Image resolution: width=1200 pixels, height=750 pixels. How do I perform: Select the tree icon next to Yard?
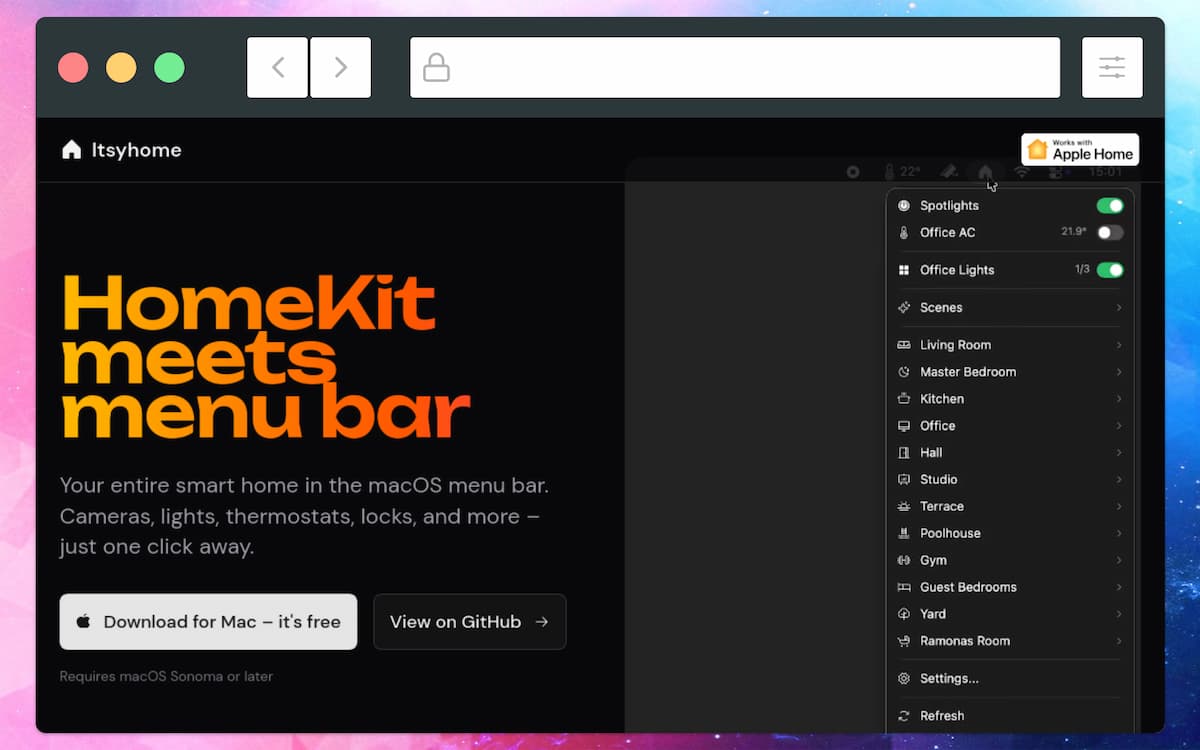(904, 613)
